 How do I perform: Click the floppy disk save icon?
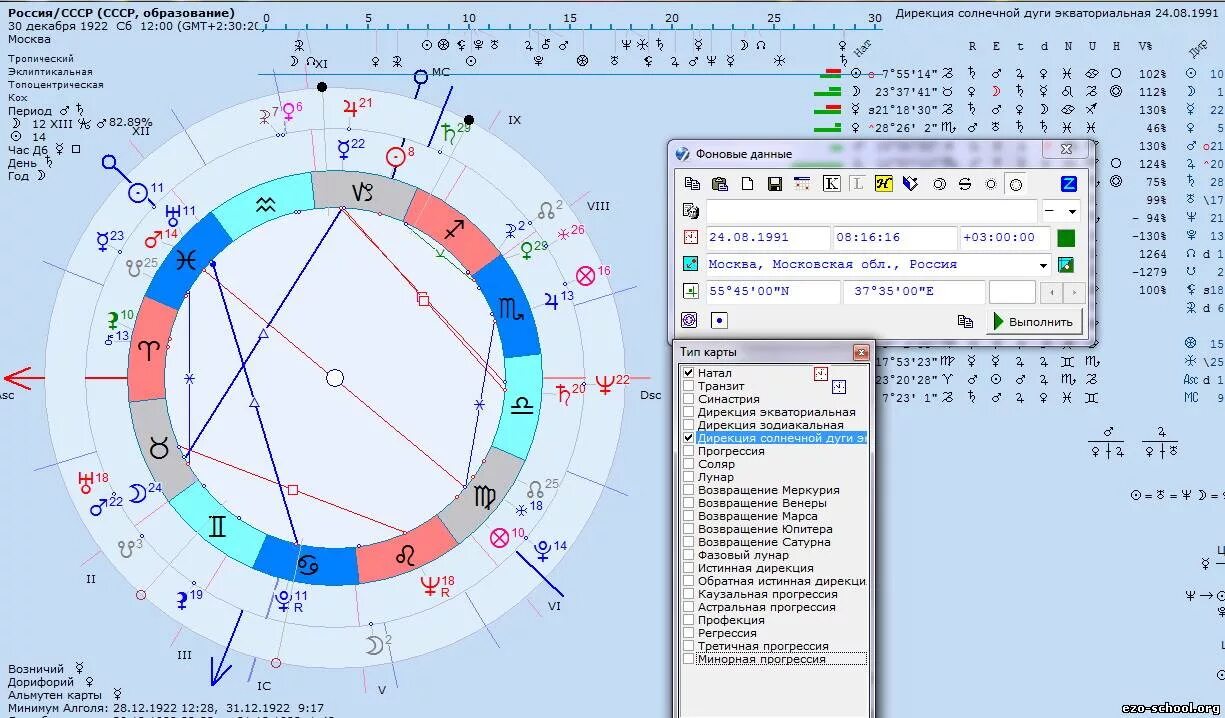click(774, 184)
